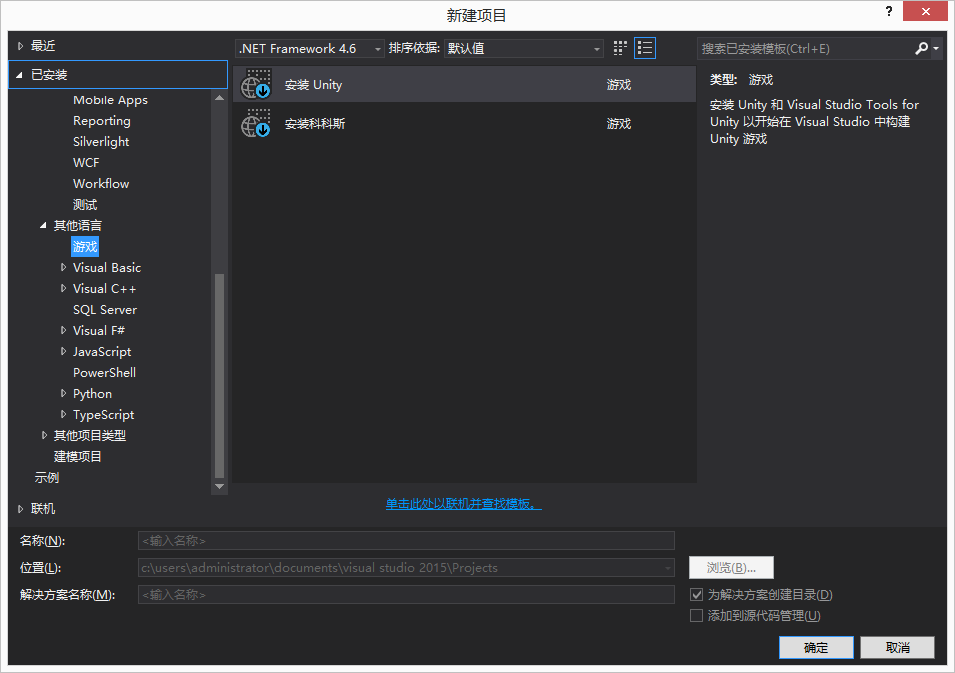Open the help question mark
This screenshot has width=955, height=673.
tap(889, 12)
